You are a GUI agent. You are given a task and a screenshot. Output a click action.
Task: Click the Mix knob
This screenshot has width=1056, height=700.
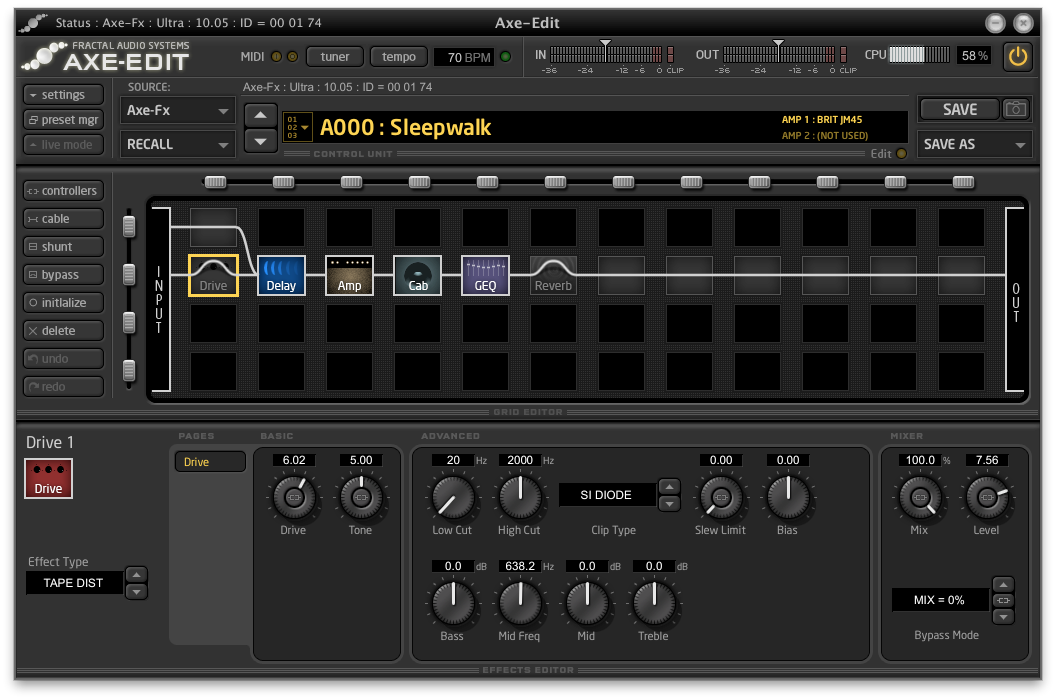pyautogui.click(x=920, y=497)
